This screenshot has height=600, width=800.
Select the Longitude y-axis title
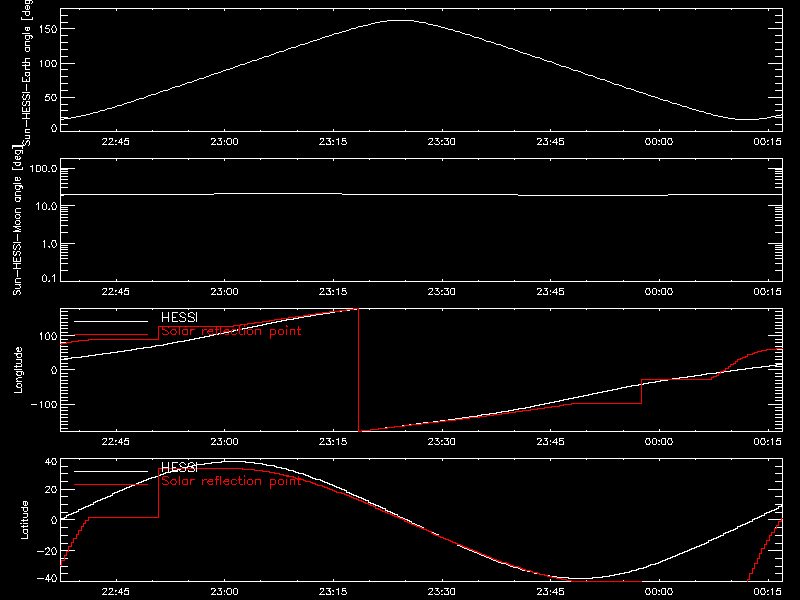(x=18, y=370)
